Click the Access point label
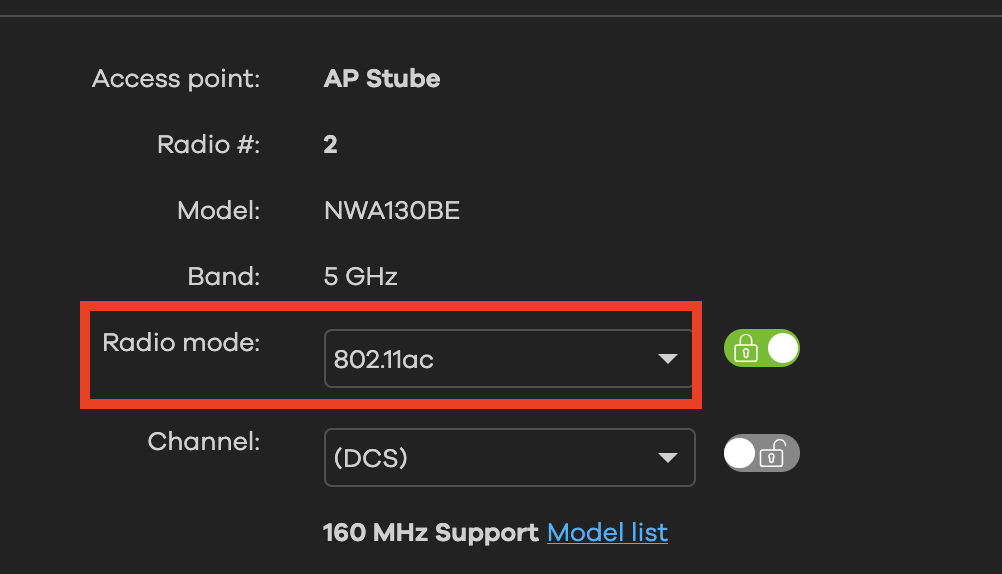1002x574 pixels. pos(176,79)
